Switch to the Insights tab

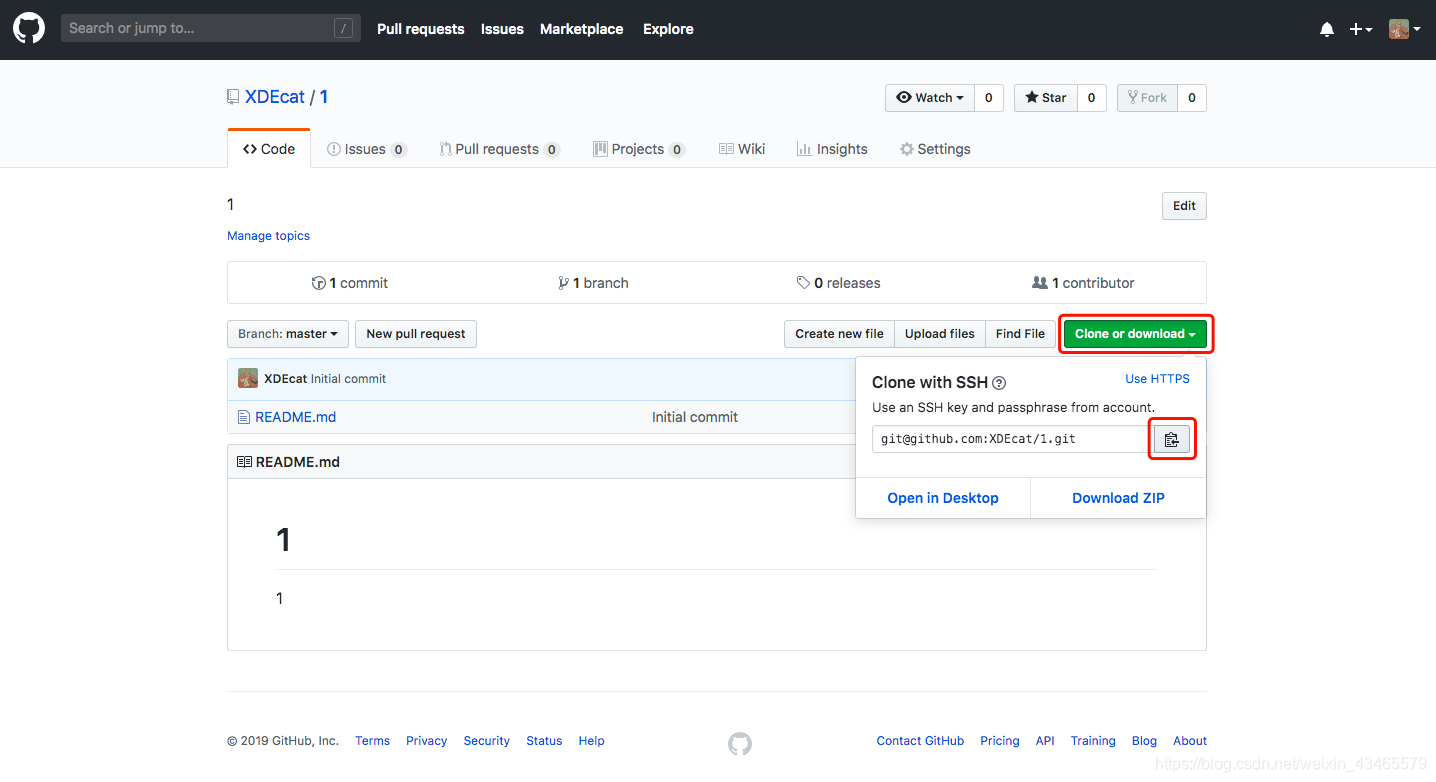tap(832, 149)
